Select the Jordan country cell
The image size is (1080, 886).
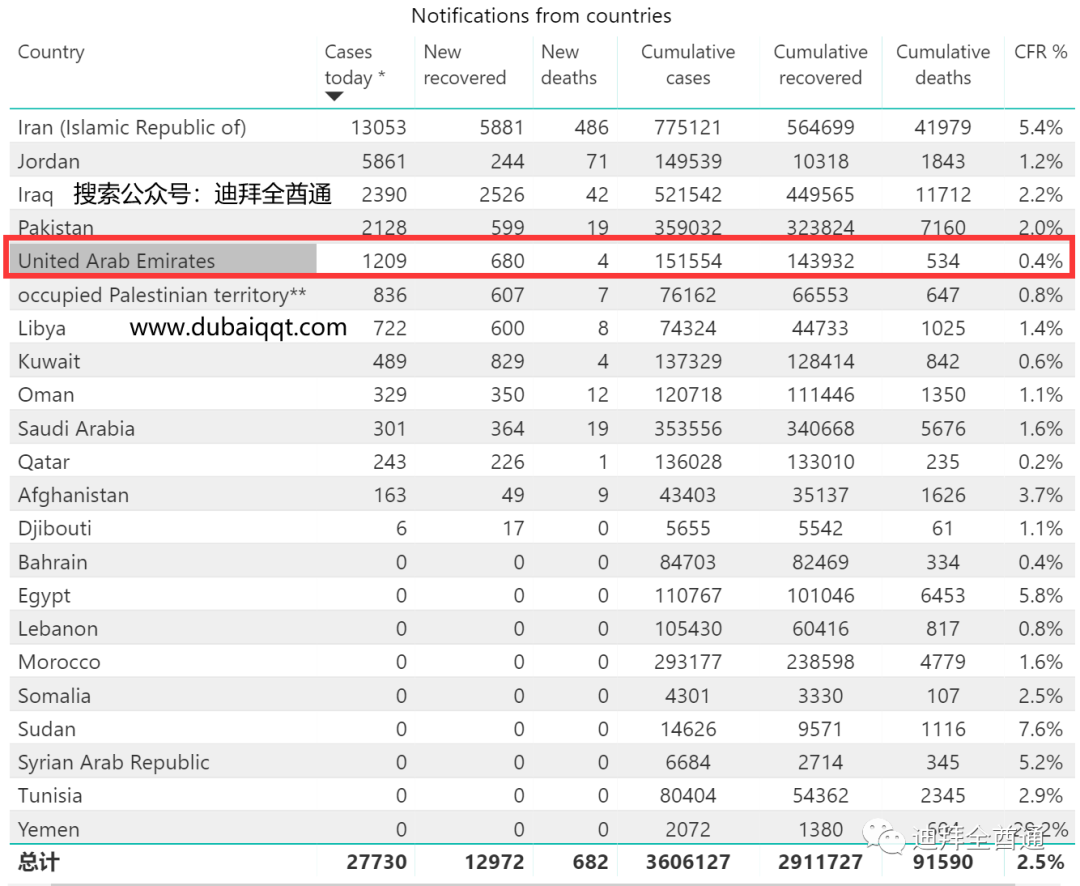(49, 161)
